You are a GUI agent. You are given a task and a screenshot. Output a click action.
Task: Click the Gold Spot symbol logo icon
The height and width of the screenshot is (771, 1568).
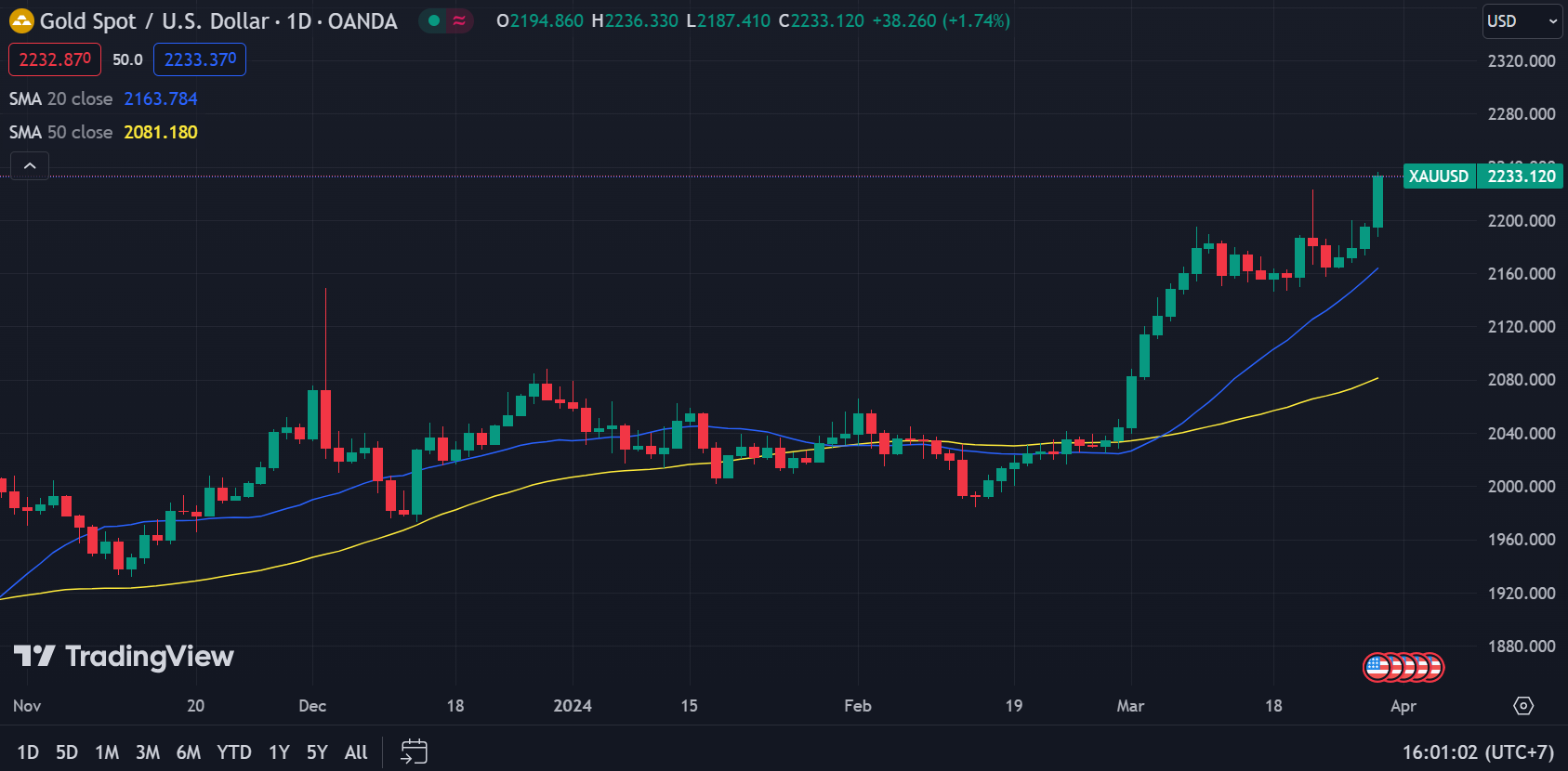20,20
